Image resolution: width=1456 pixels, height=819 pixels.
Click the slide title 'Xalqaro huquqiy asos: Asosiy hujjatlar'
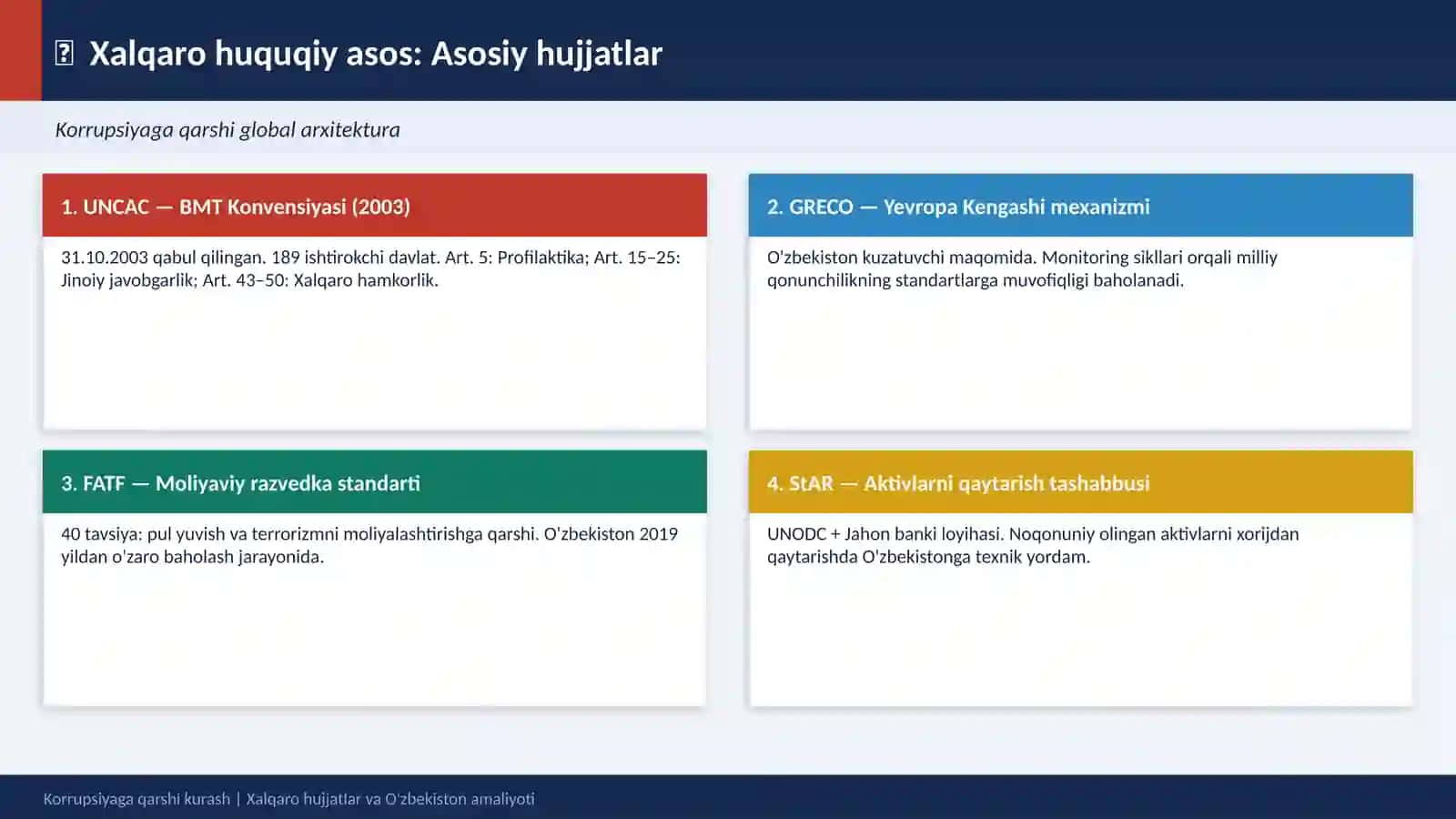tap(375, 54)
